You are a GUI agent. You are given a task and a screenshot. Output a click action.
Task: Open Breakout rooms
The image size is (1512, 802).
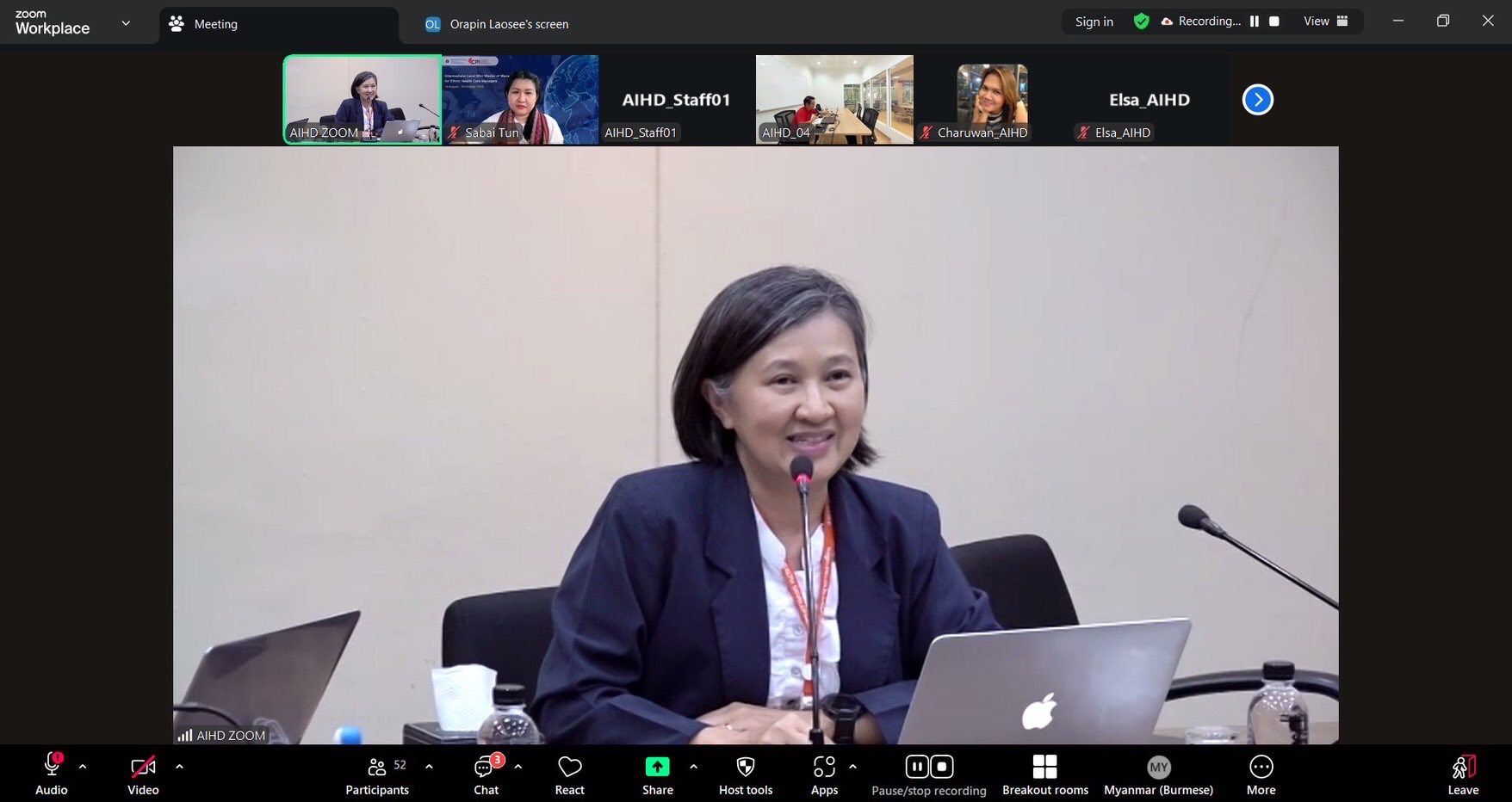click(1044, 774)
